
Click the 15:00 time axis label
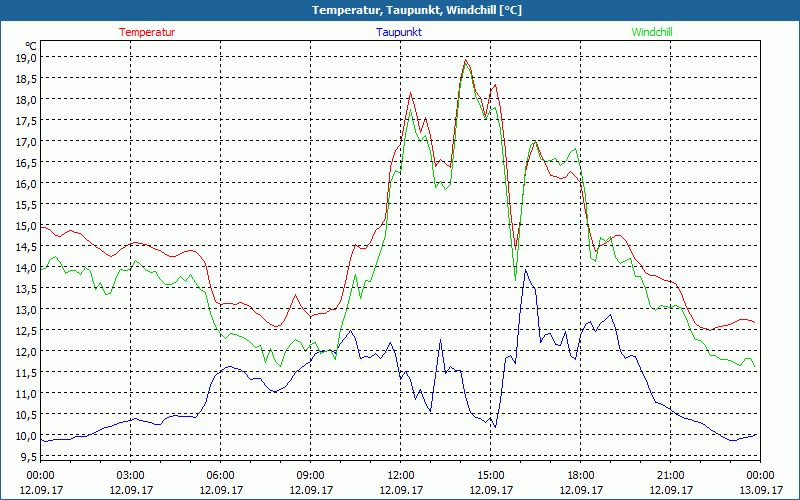[x=491, y=475]
